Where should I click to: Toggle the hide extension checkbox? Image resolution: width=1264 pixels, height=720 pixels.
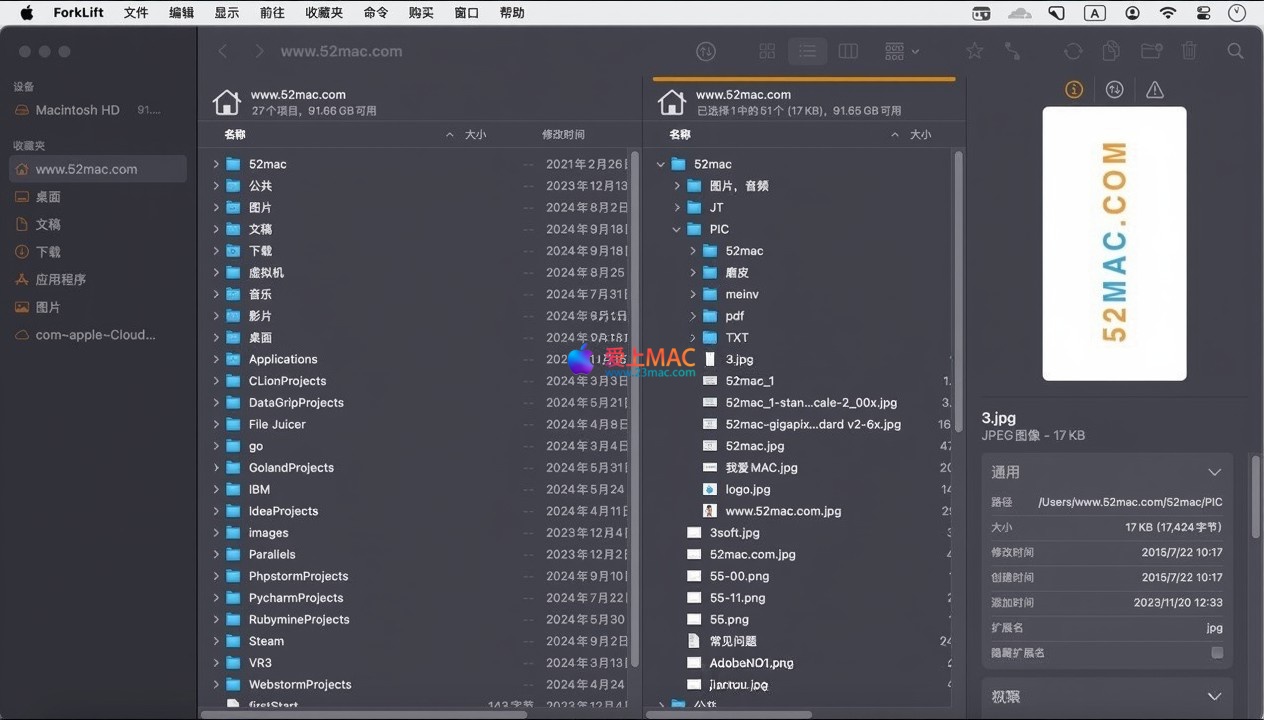[1217, 653]
